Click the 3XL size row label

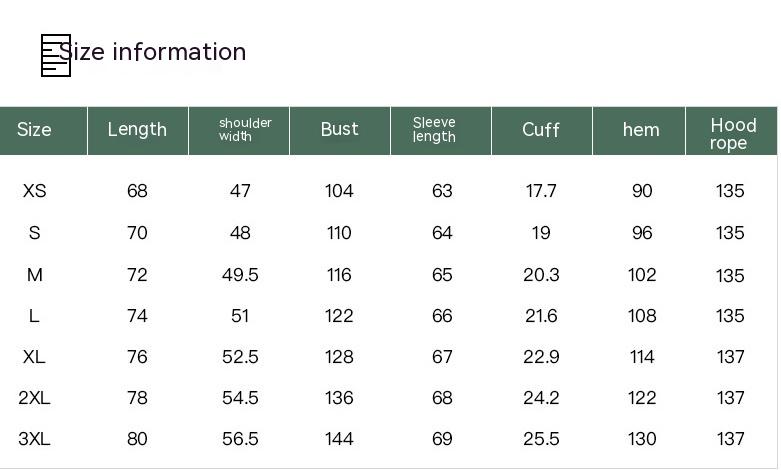34,439
